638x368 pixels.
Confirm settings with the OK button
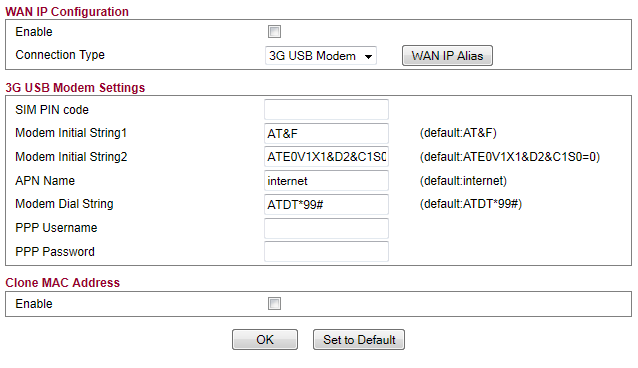pos(265,340)
